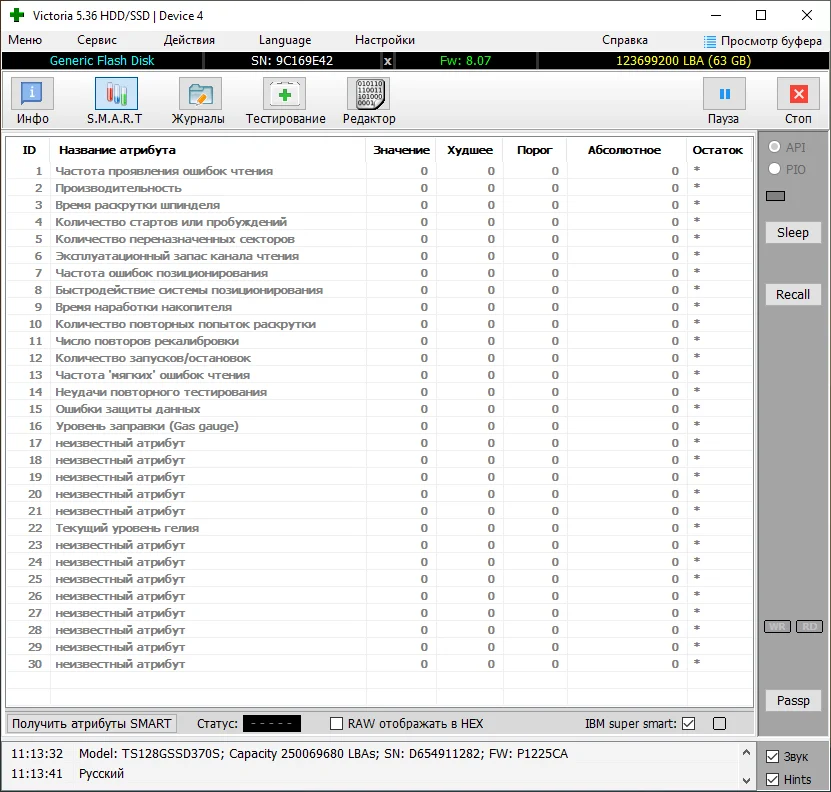The image size is (831, 792).
Task: Toggle RAW отображать в HEX checkbox
Action: pyautogui.click(x=337, y=724)
